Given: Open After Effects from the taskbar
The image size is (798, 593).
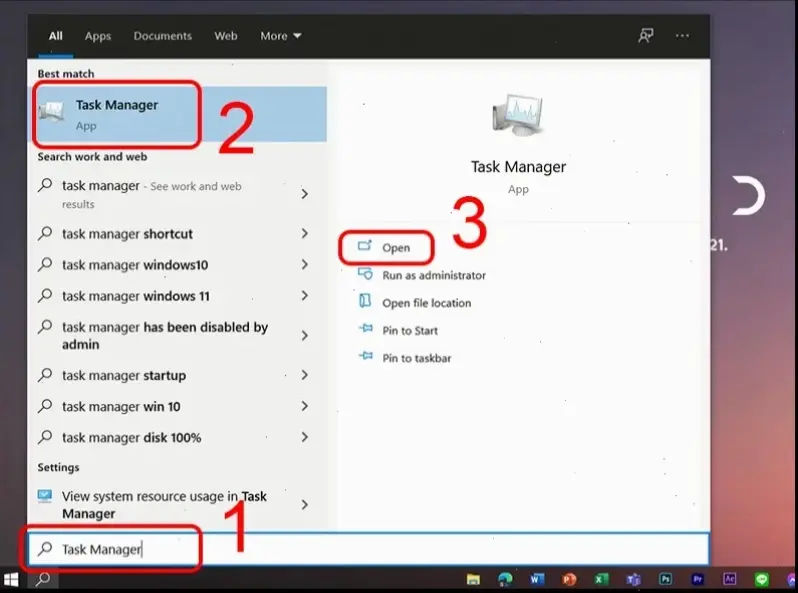Looking at the screenshot, I should (729, 579).
